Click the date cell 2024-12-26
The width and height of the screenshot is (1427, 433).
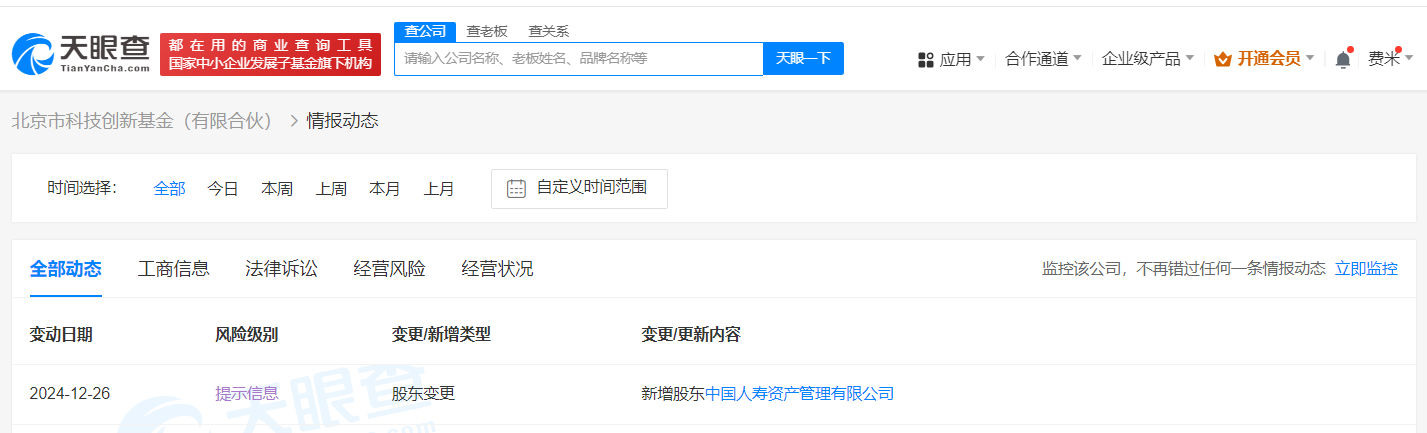pyautogui.click(x=70, y=393)
